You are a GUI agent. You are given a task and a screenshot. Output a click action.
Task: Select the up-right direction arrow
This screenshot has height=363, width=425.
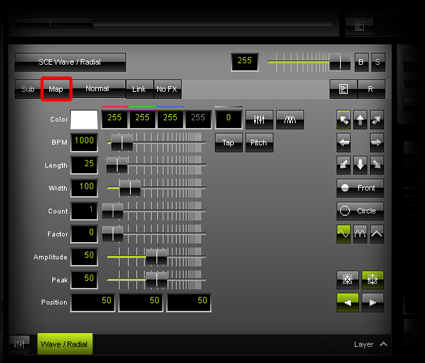point(377,120)
